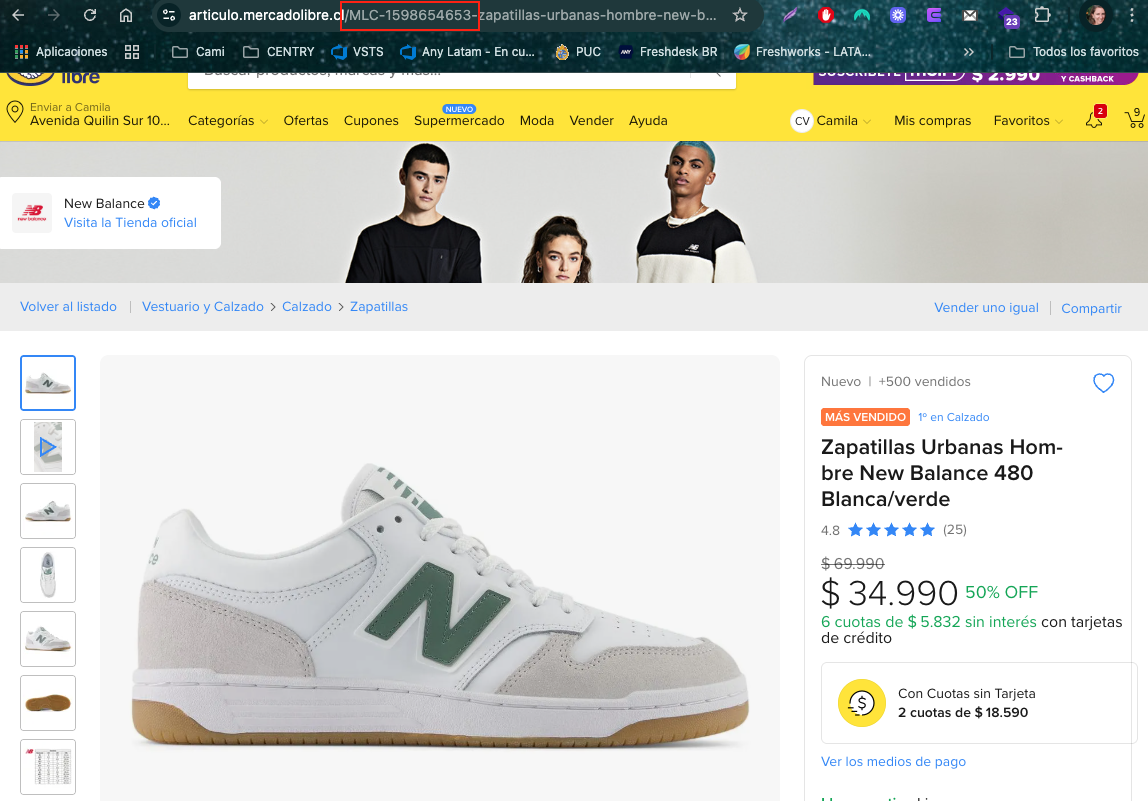Open the Freshdesk BR bookmark

pos(668,51)
